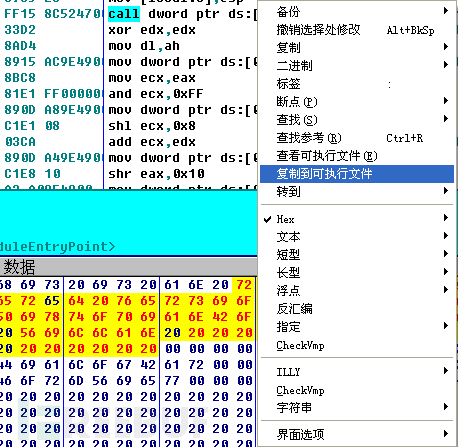The height and width of the screenshot is (447, 458).
Task: Click the 标签 menu item
Action: click(x=357, y=84)
